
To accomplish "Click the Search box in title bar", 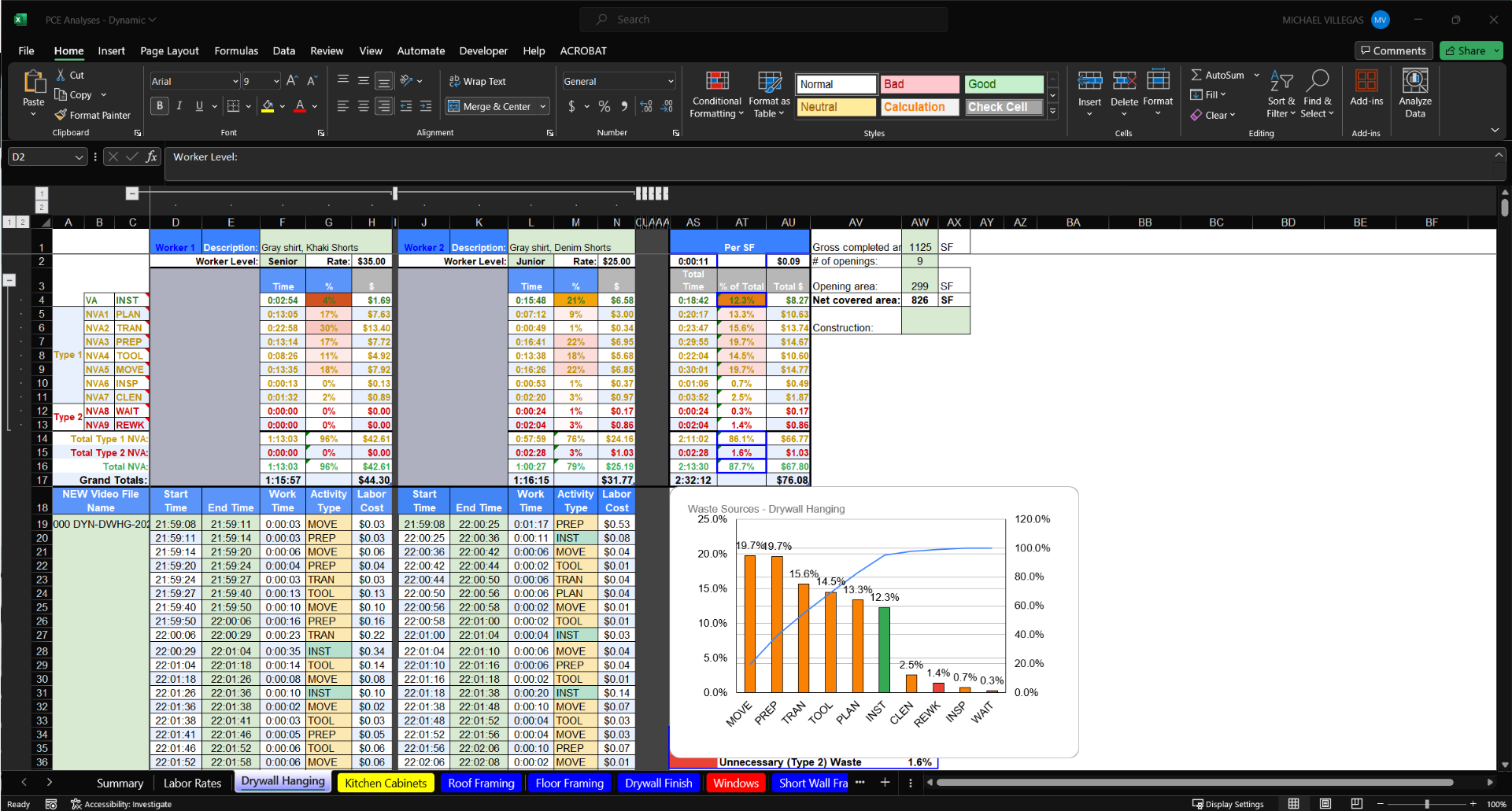I will point(763,20).
